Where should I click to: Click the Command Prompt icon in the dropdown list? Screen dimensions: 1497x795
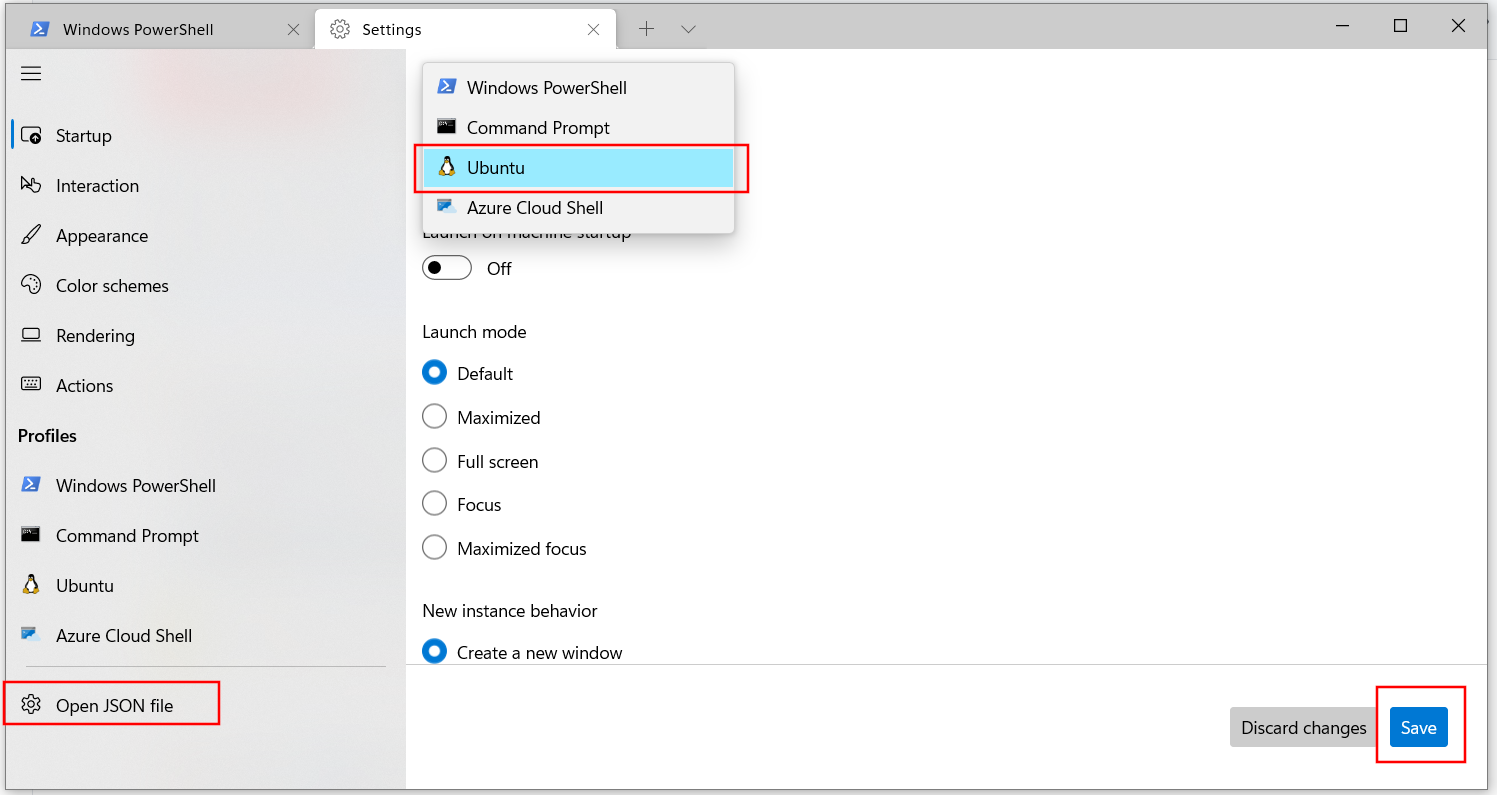447,127
